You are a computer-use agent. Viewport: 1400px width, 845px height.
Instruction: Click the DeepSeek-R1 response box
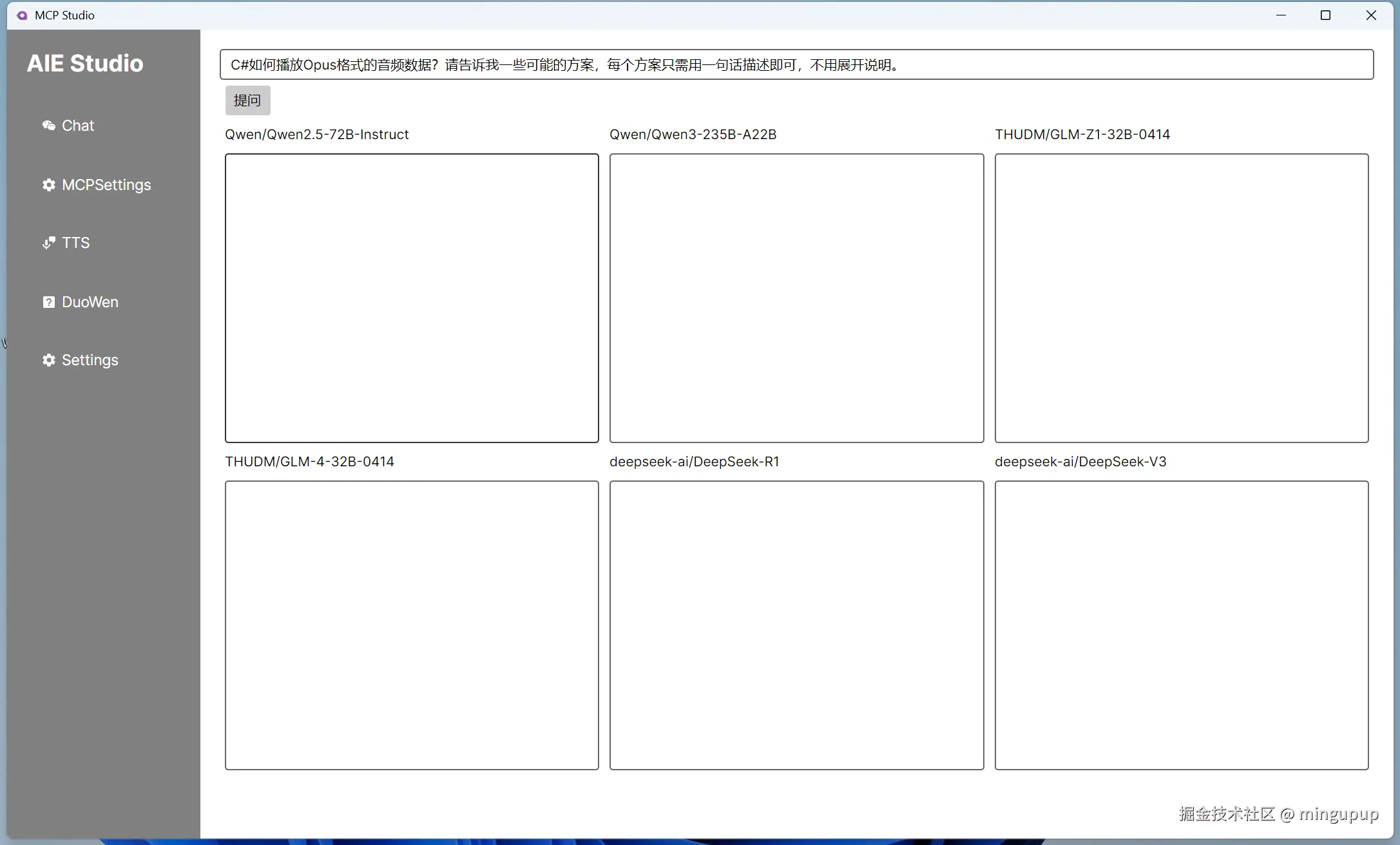(x=796, y=625)
